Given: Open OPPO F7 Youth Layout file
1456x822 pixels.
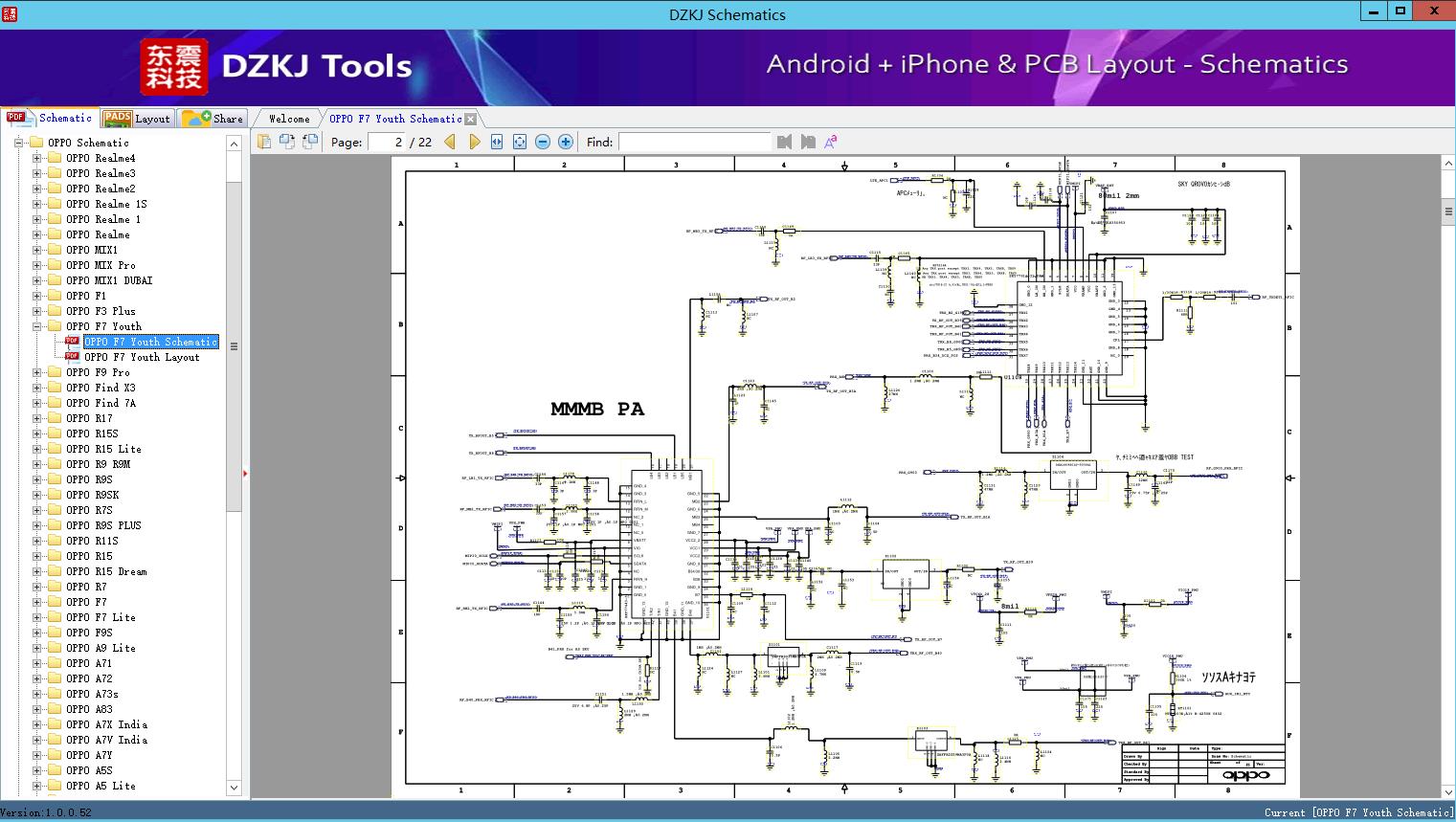Looking at the screenshot, I should [x=142, y=357].
